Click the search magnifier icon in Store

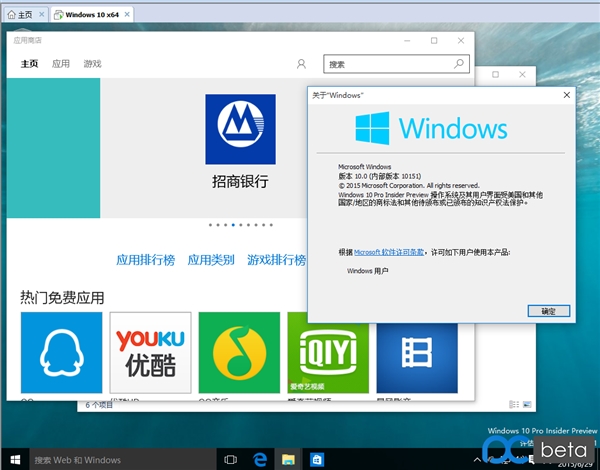pyautogui.click(x=459, y=64)
